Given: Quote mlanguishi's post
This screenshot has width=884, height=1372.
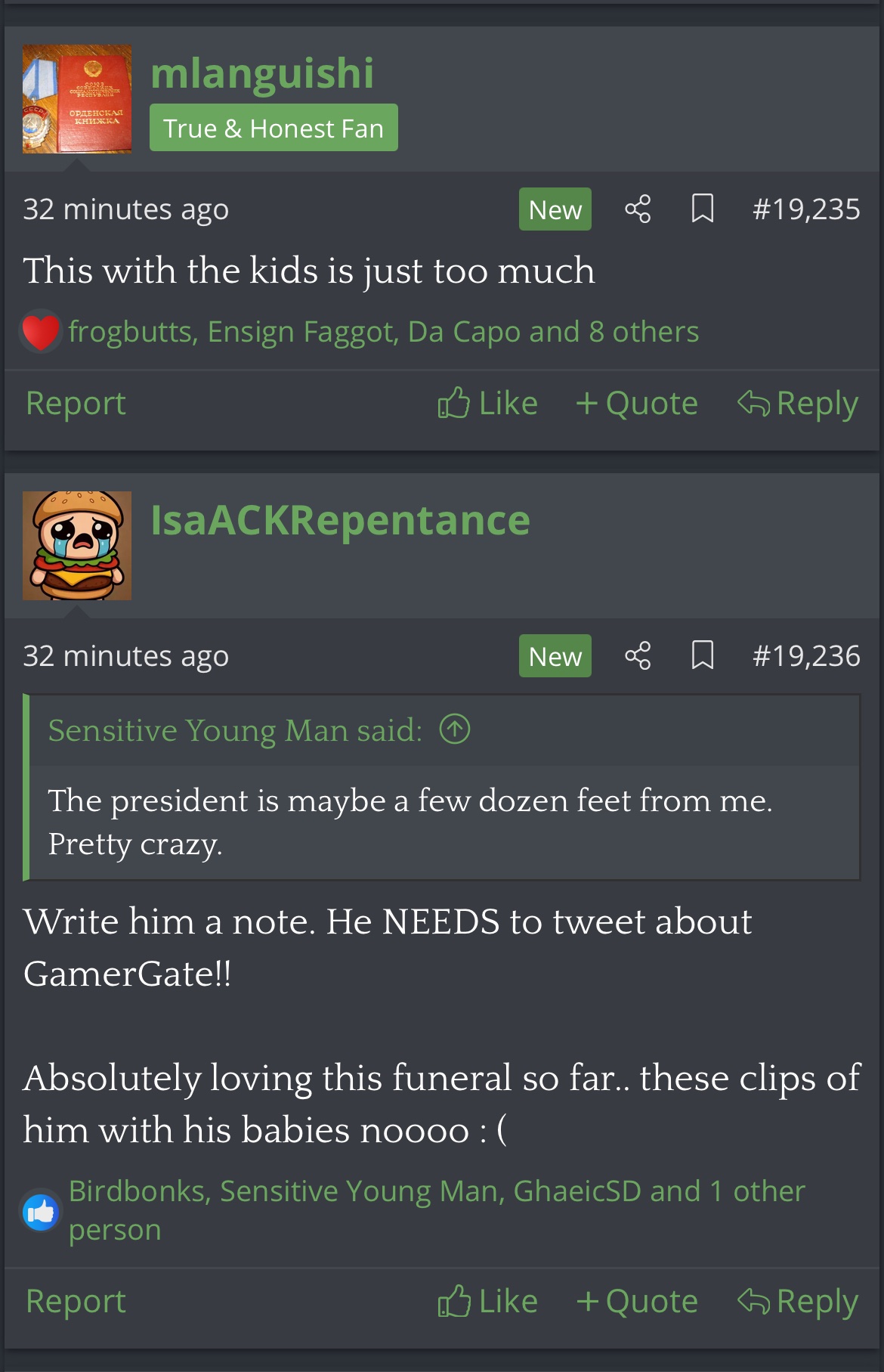Looking at the screenshot, I should [636, 403].
